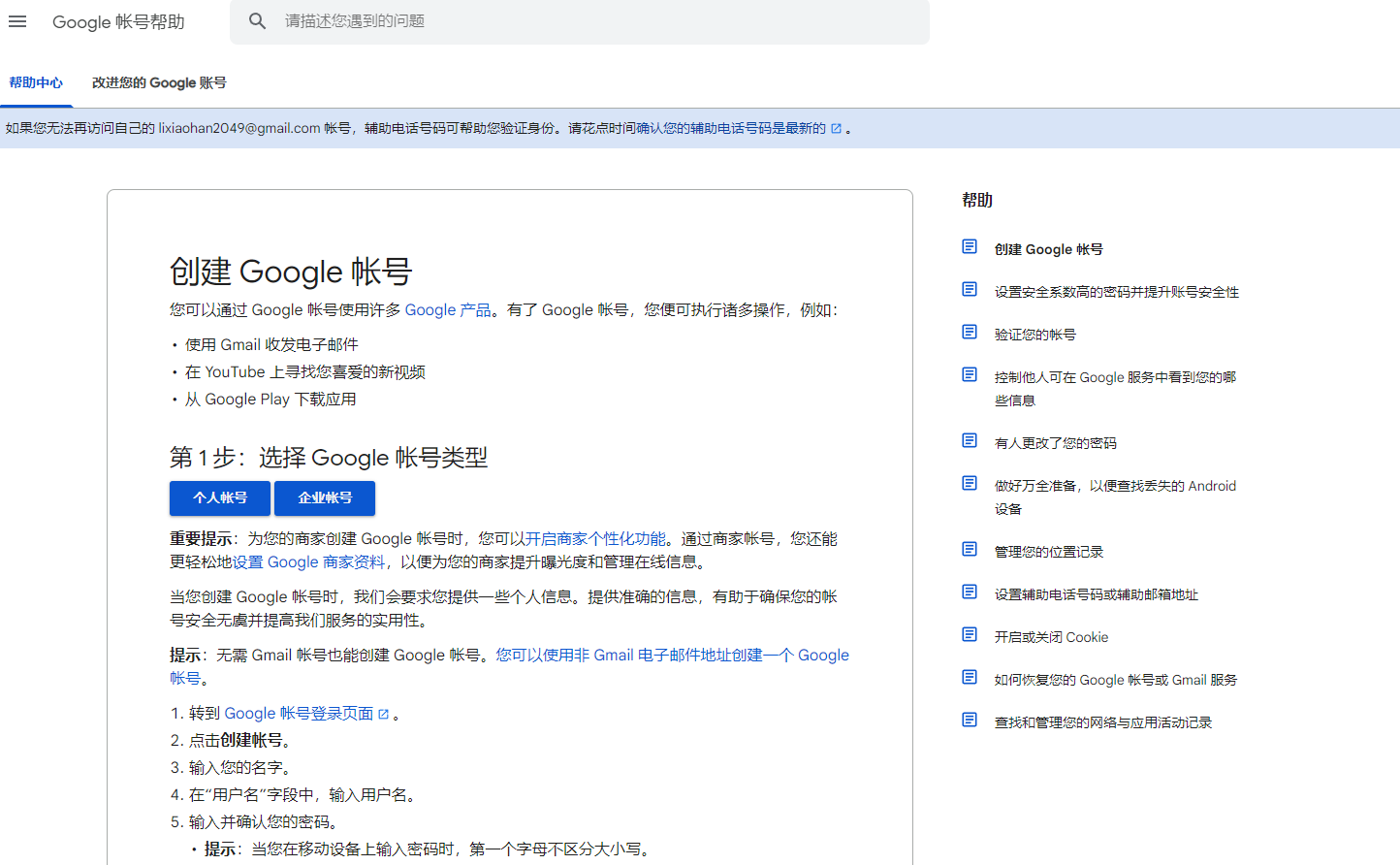
Task: Click the article icon beside 验证您的帐号
Action: tap(970, 333)
